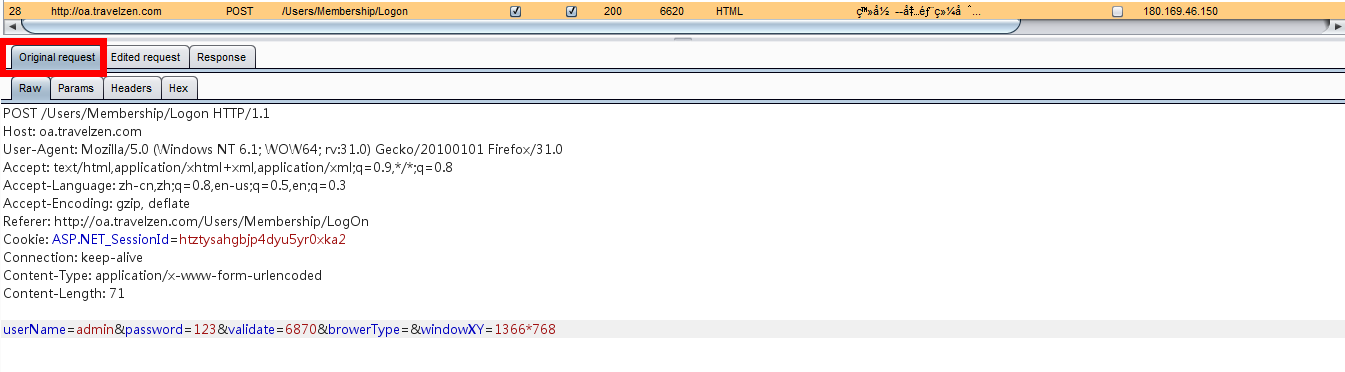Click the User-Agent header line
The image size is (1345, 372).
283,149
